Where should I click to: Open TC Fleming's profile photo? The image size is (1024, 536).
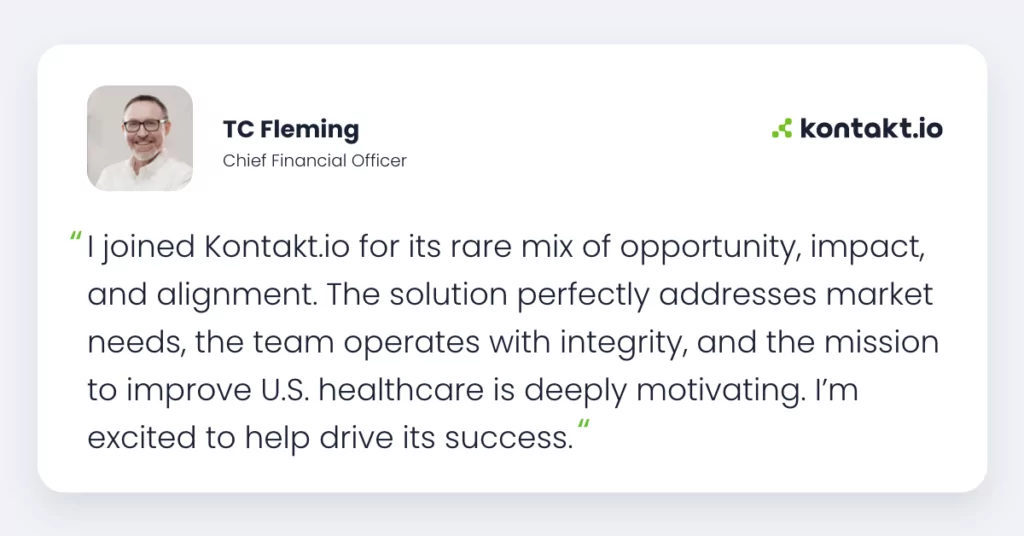140,138
